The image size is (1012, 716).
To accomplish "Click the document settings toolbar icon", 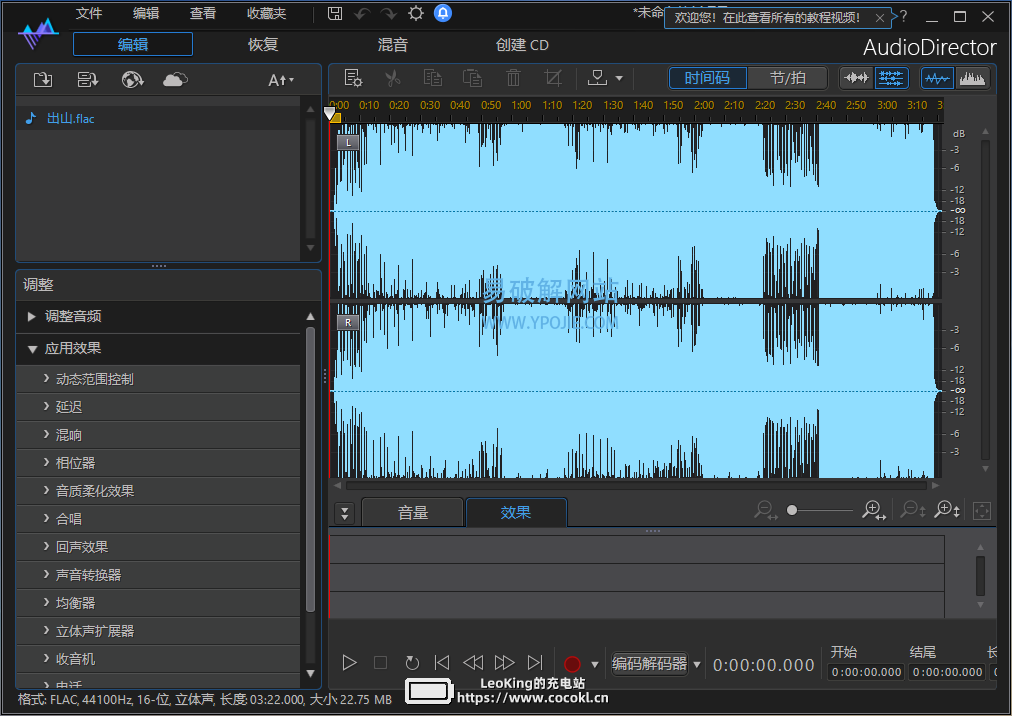I will pos(353,79).
